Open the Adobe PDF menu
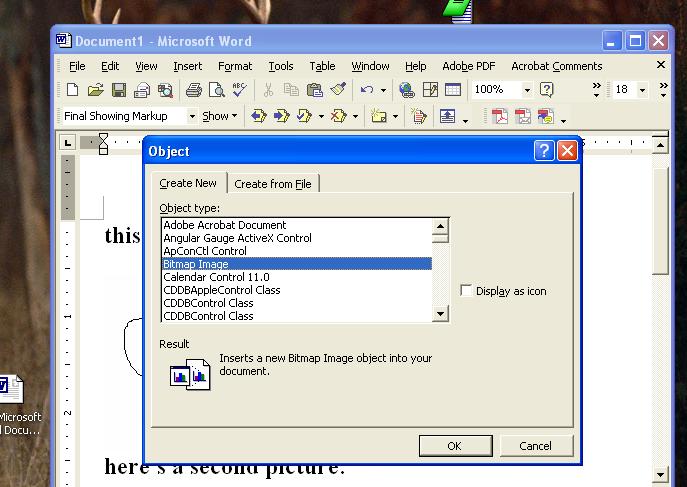The height and width of the screenshot is (487, 687). click(468, 66)
